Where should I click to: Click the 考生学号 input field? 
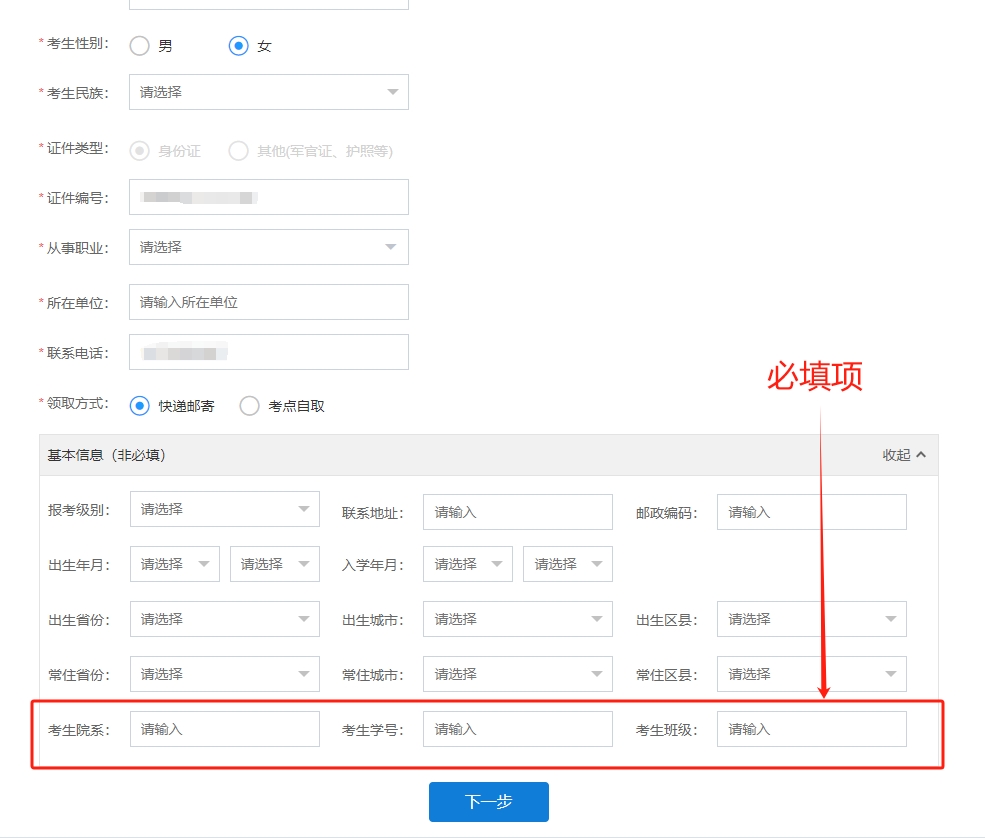(517, 729)
